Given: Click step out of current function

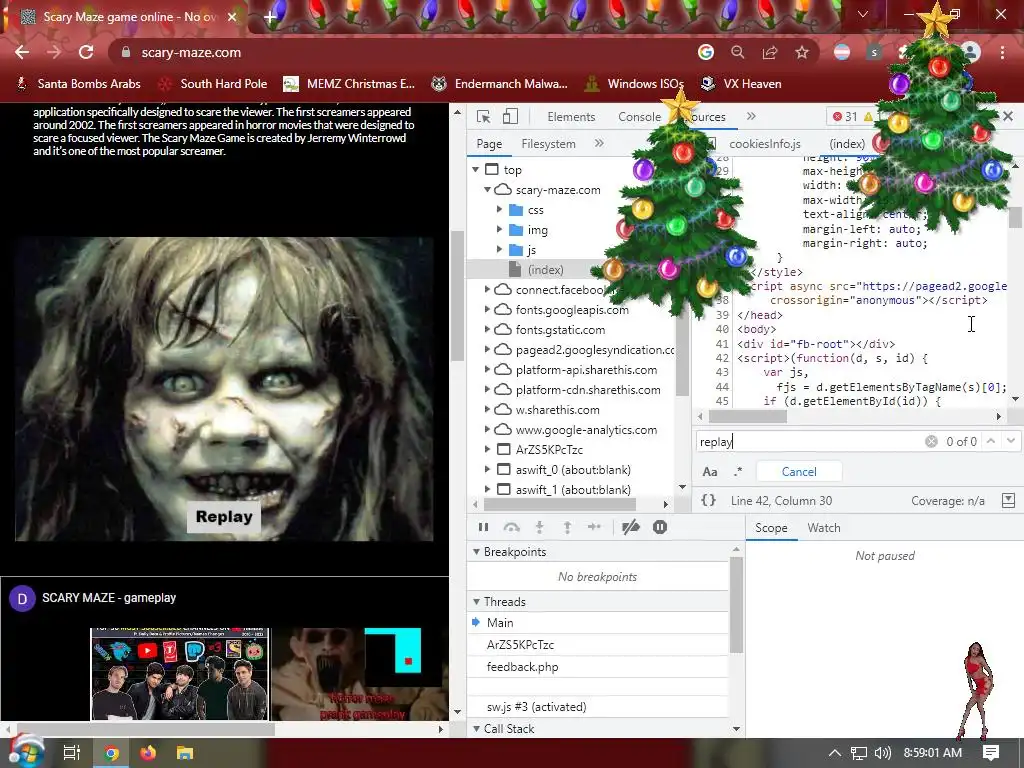Looking at the screenshot, I should coord(567,527).
